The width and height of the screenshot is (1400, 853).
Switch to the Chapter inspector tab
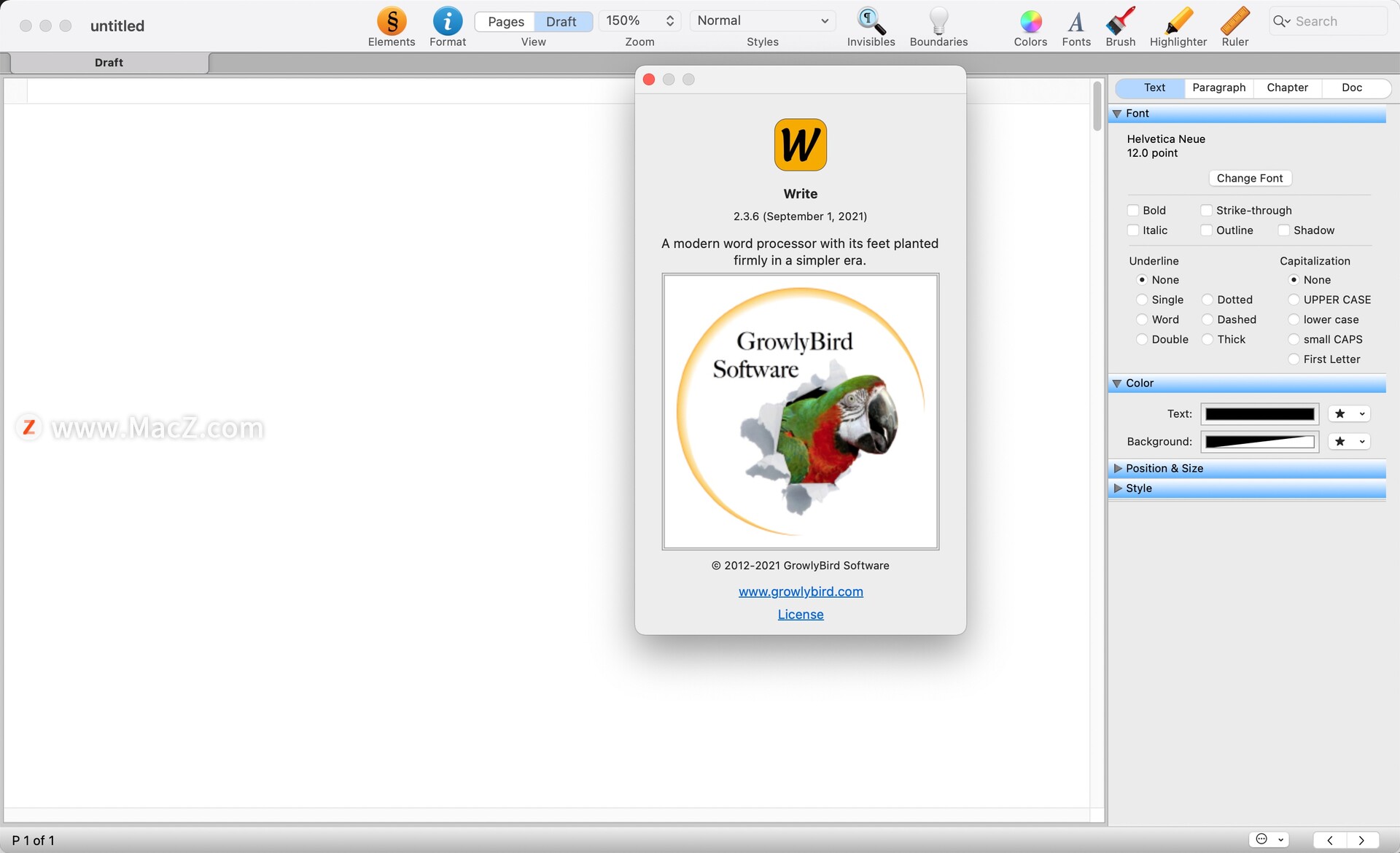click(1288, 87)
